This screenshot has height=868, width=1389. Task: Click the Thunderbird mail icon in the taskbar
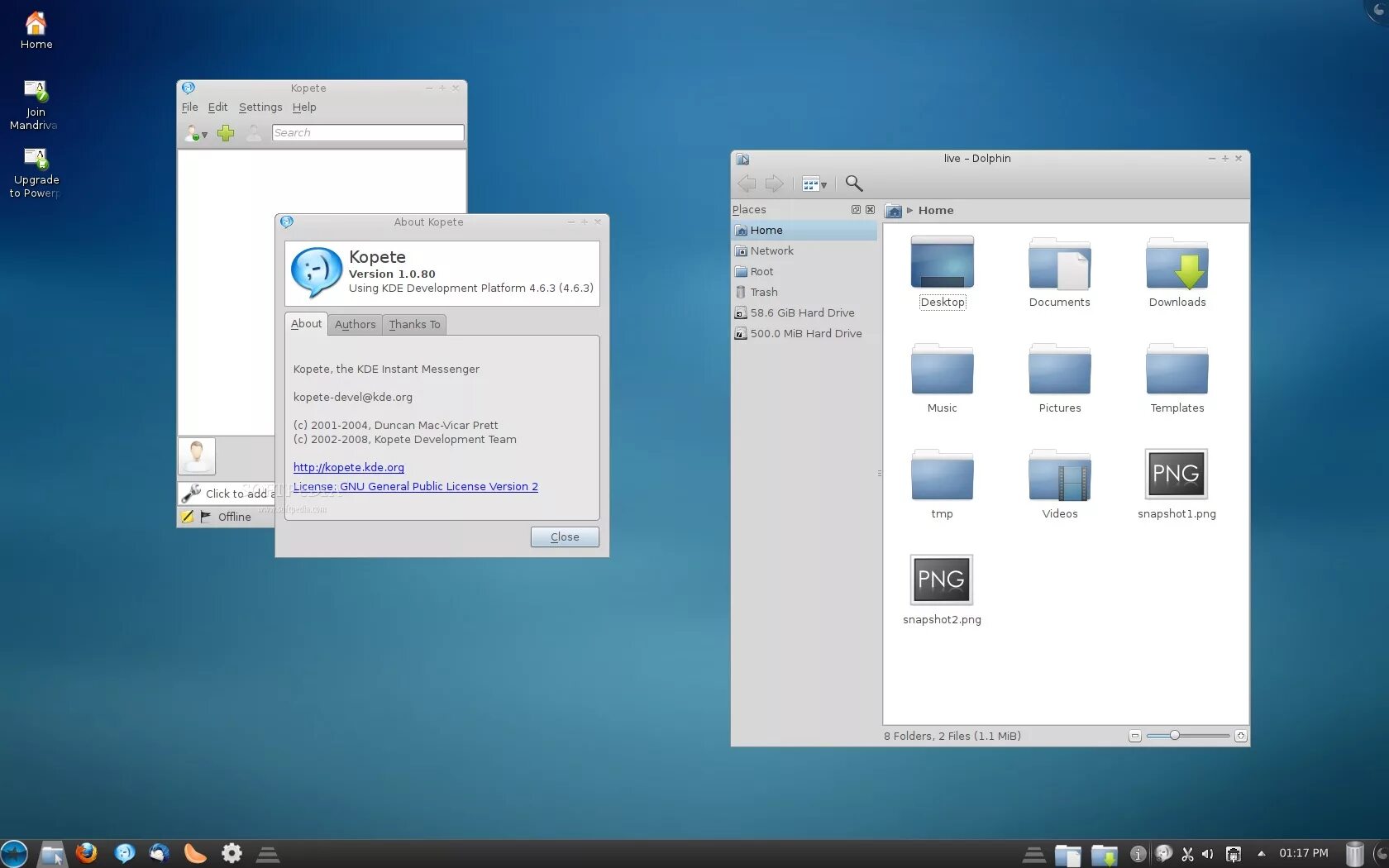159,853
